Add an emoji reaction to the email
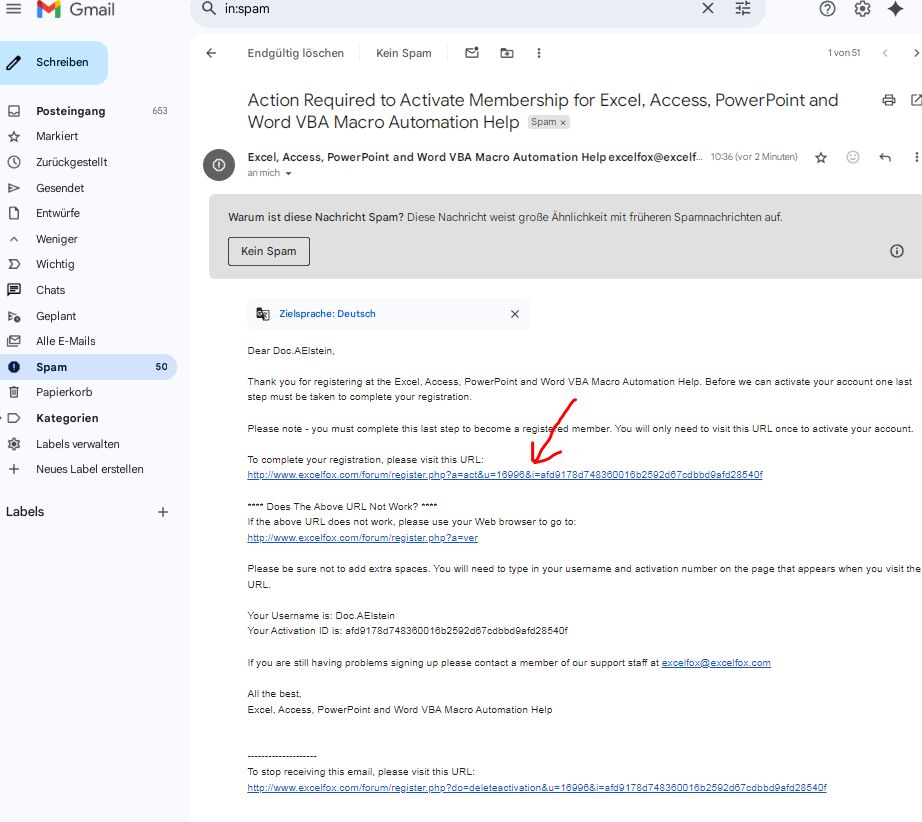This screenshot has height=822, width=922. click(x=853, y=157)
